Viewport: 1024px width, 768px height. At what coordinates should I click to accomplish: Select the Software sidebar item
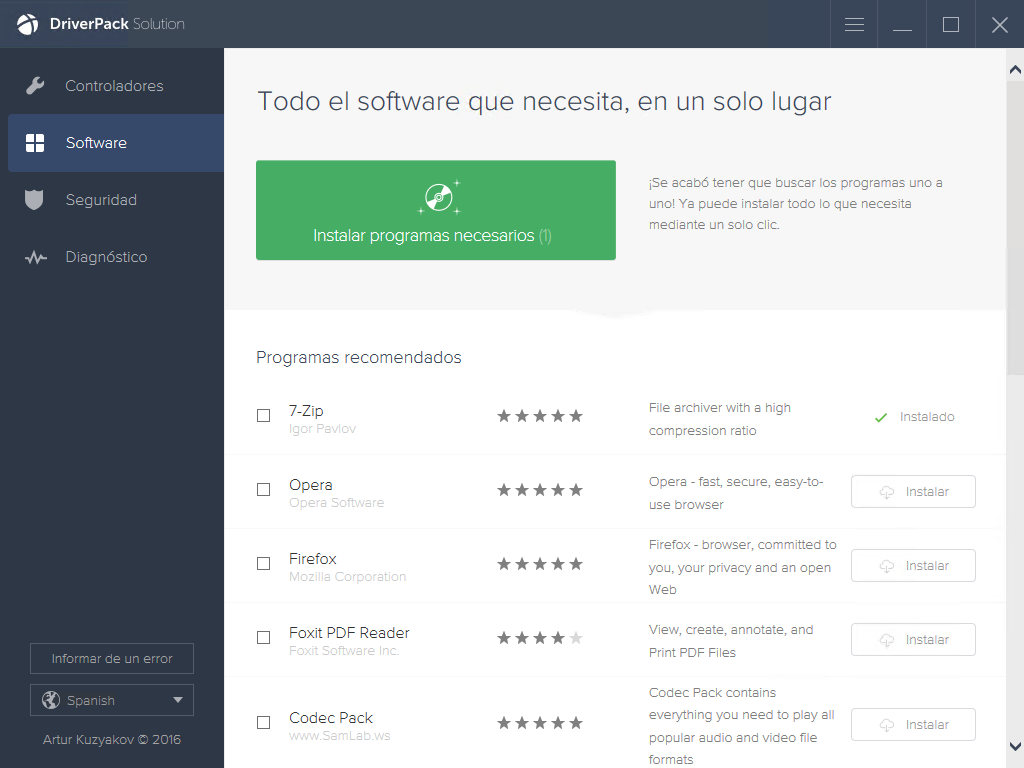[x=116, y=143]
